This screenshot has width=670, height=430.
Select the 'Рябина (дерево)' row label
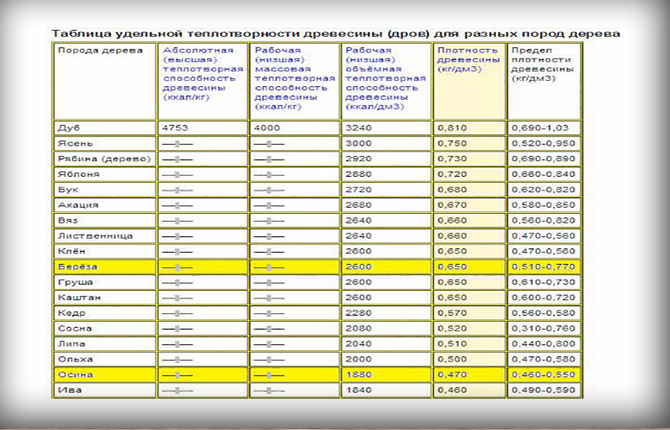click(90, 159)
